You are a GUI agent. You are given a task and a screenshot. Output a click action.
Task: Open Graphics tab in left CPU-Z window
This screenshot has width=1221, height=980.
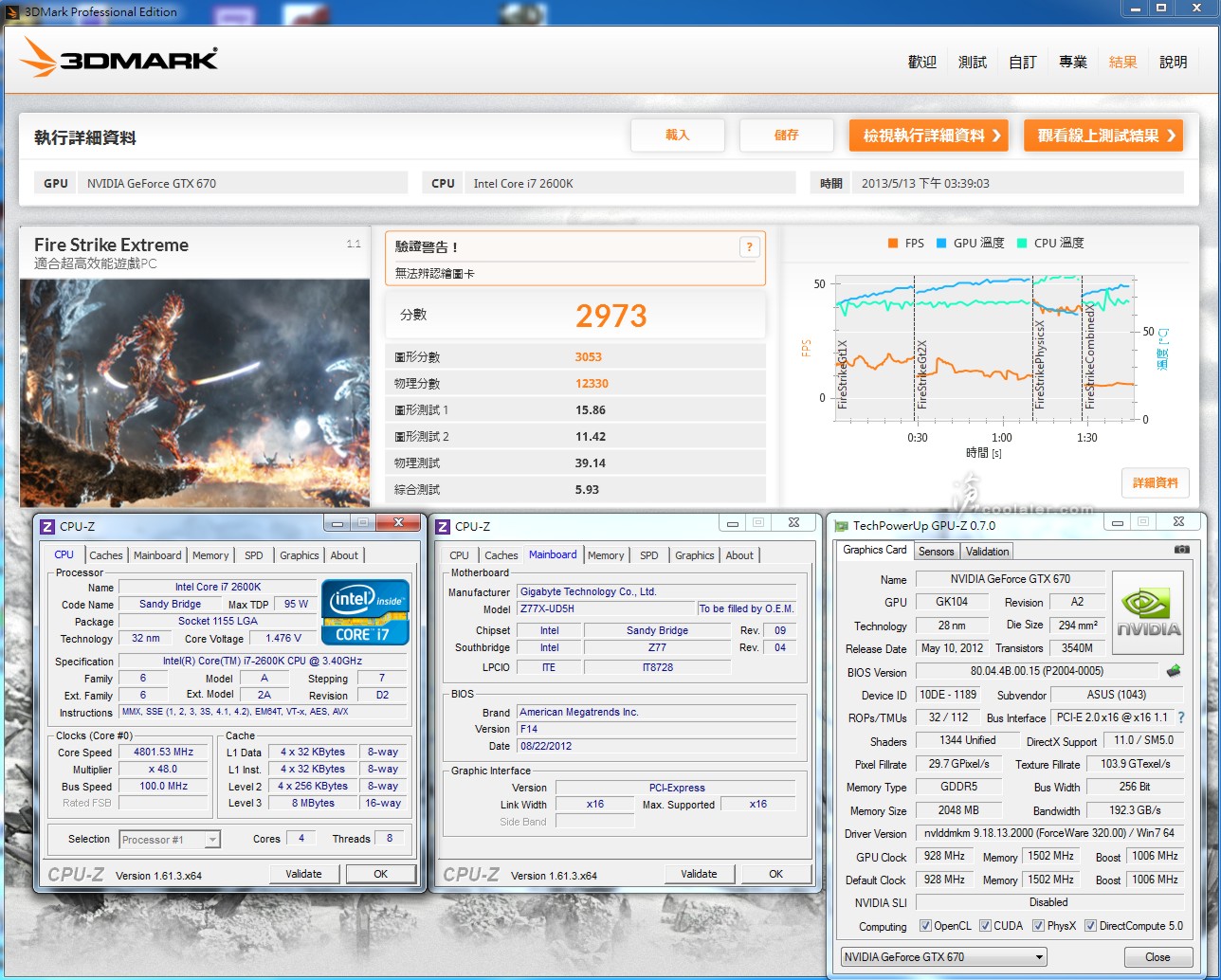300,555
